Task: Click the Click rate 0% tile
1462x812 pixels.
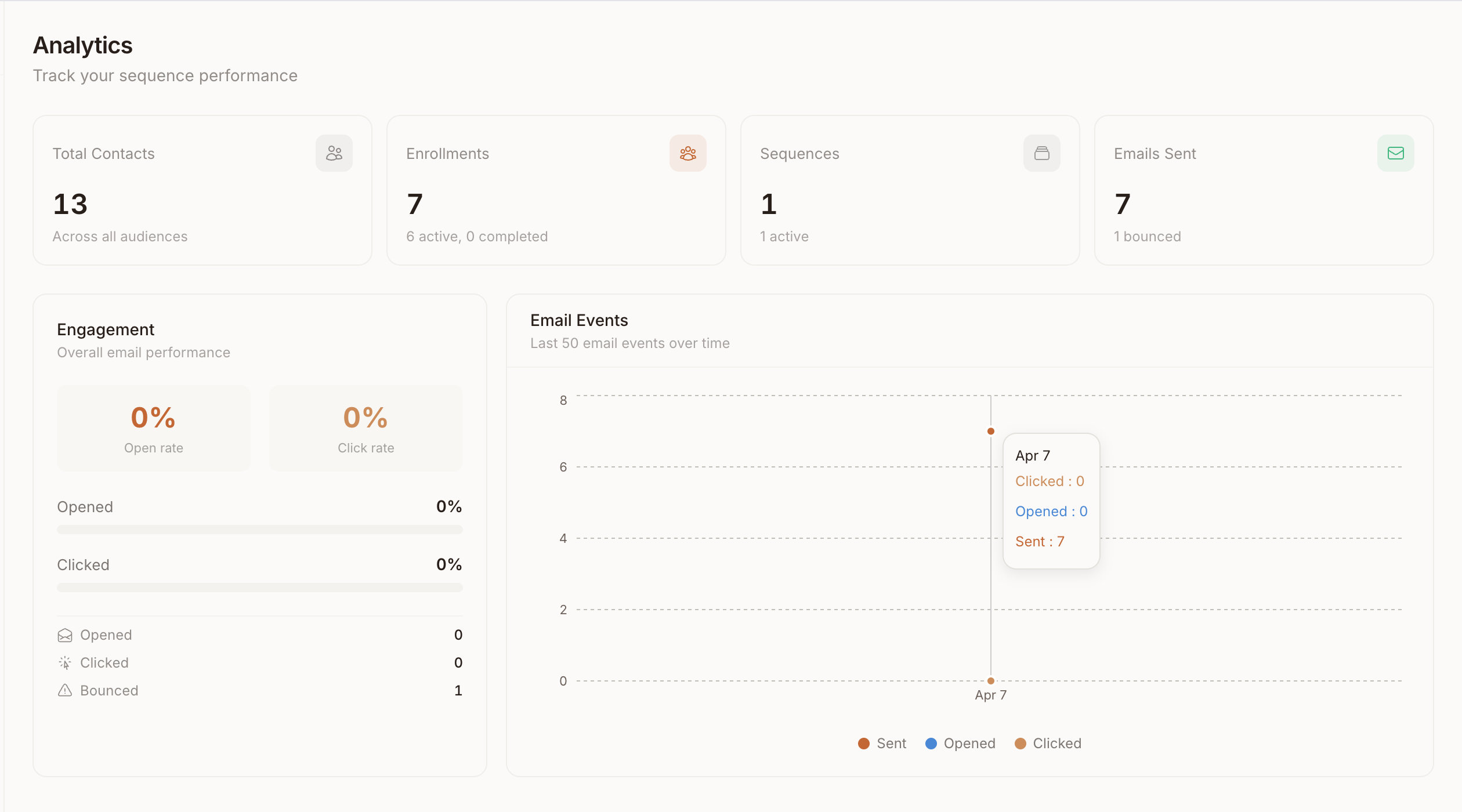Action: 366,429
